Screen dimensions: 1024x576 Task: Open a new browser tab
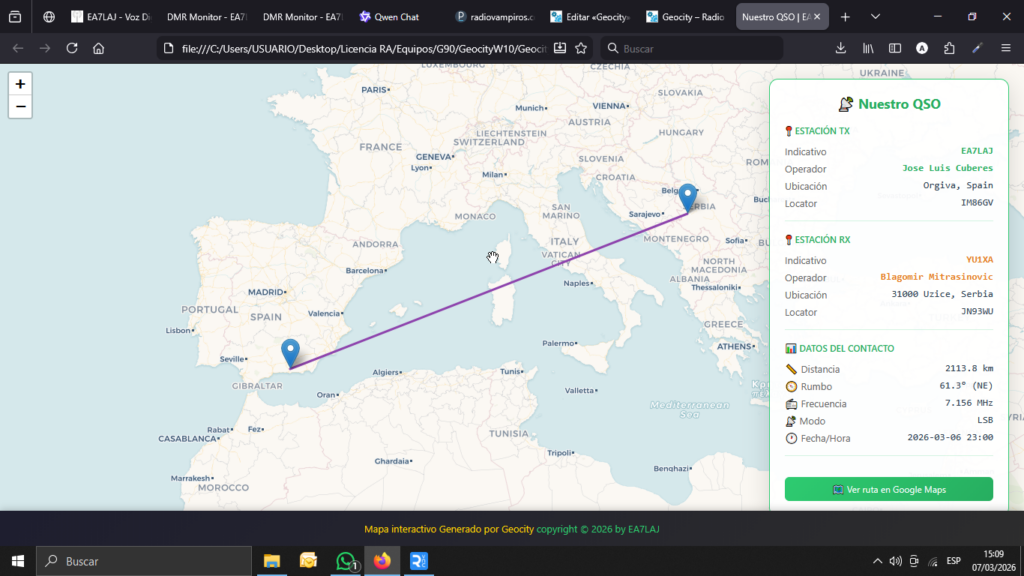[x=845, y=17]
